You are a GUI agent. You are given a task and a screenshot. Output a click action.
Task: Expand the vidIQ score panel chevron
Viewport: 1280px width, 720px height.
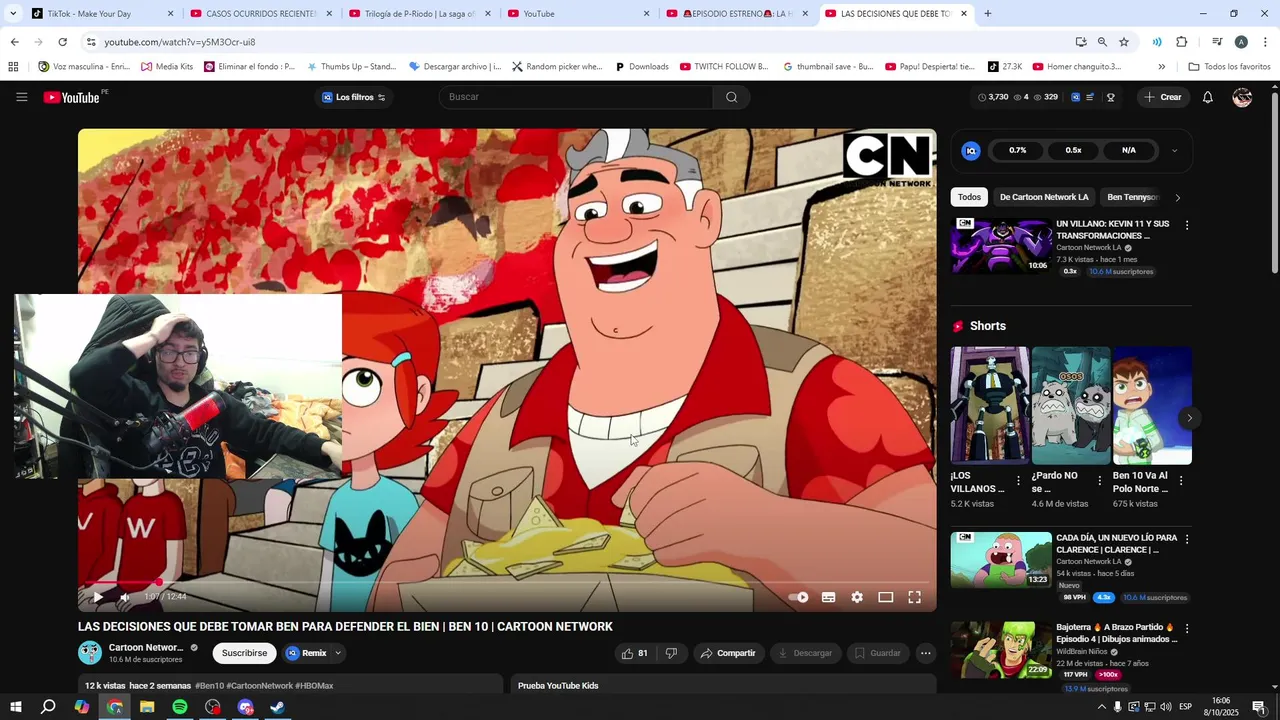coord(1174,150)
